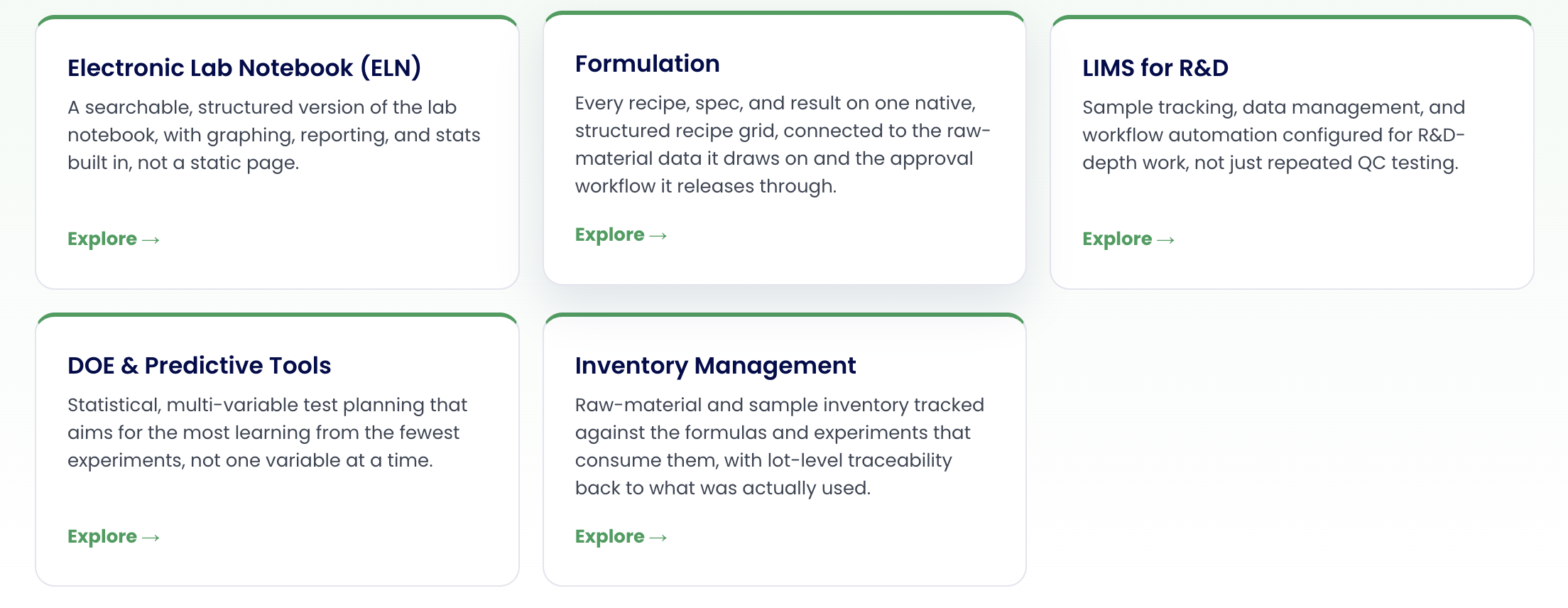Click Explore link under LIMS for R&D
Viewport: 1568px width, 608px height.
[x=1128, y=239]
